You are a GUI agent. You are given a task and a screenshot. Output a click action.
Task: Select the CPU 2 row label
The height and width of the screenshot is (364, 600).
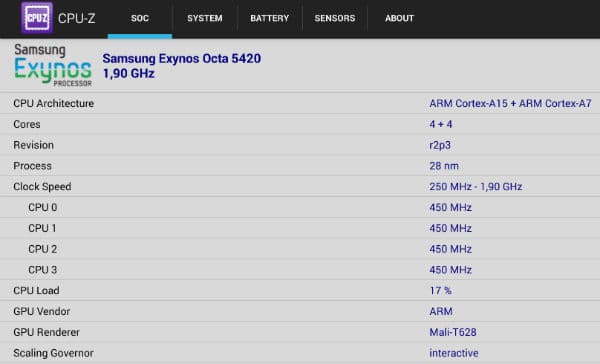tap(42, 249)
